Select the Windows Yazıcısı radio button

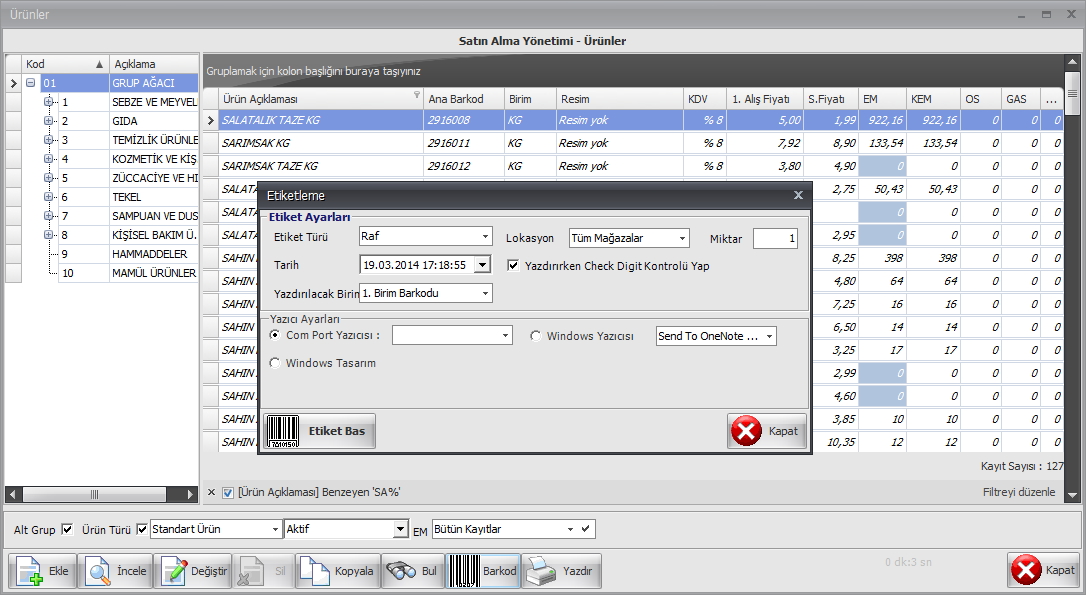536,336
